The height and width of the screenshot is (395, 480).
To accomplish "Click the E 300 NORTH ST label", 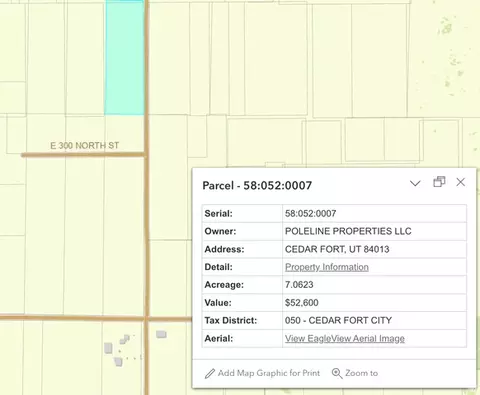I will pyautogui.click(x=85, y=146).
